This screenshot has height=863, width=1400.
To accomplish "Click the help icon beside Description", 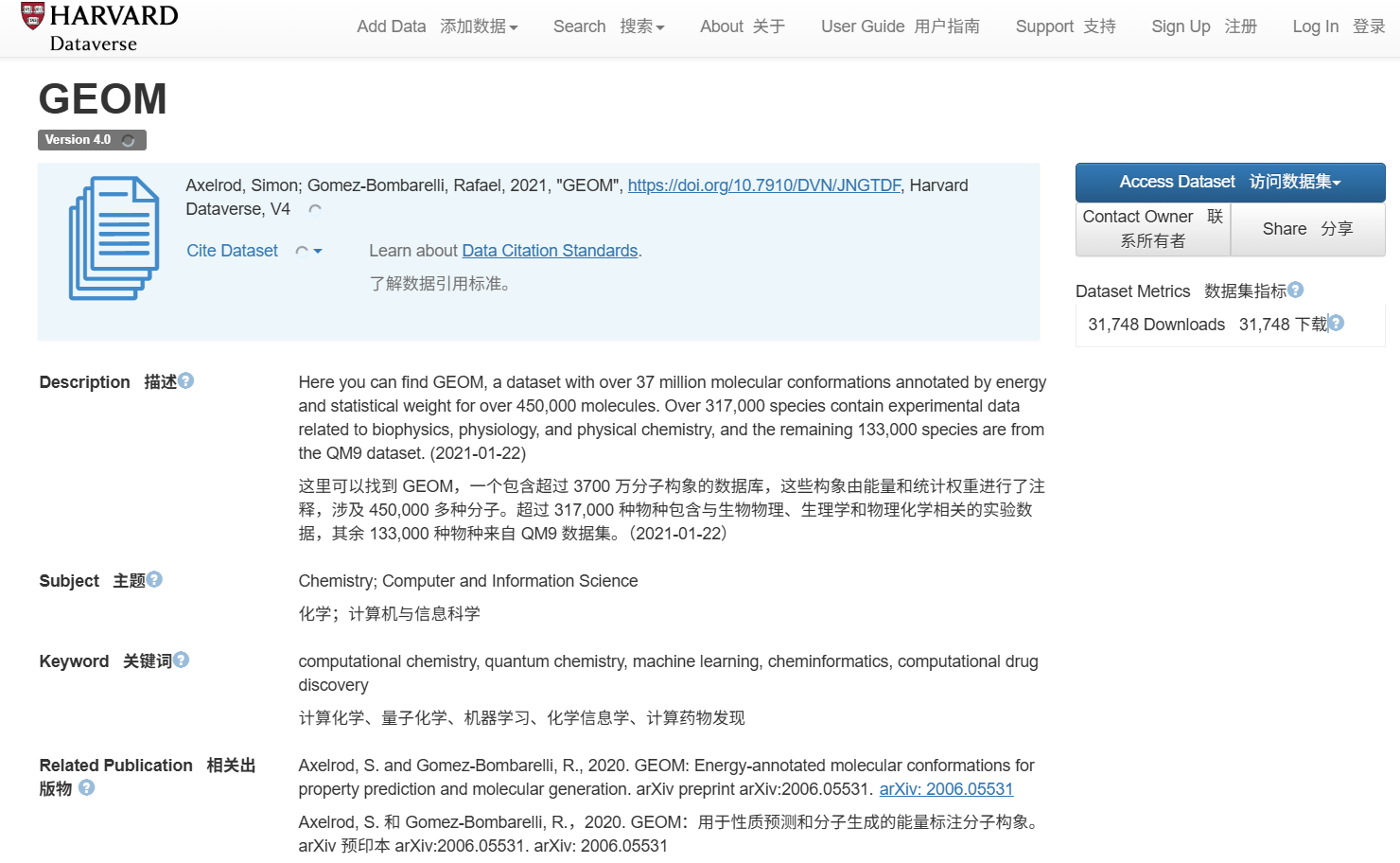I will click(186, 380).
